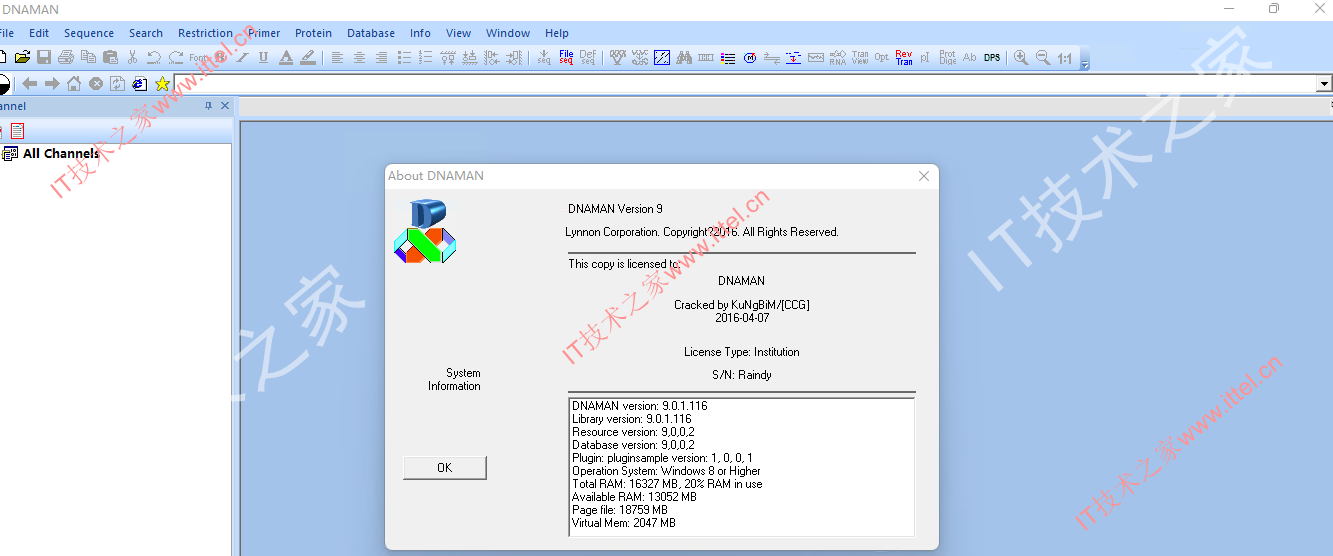
Task: Expand toolbar options overflow arrow
Action: [1085, 64]
